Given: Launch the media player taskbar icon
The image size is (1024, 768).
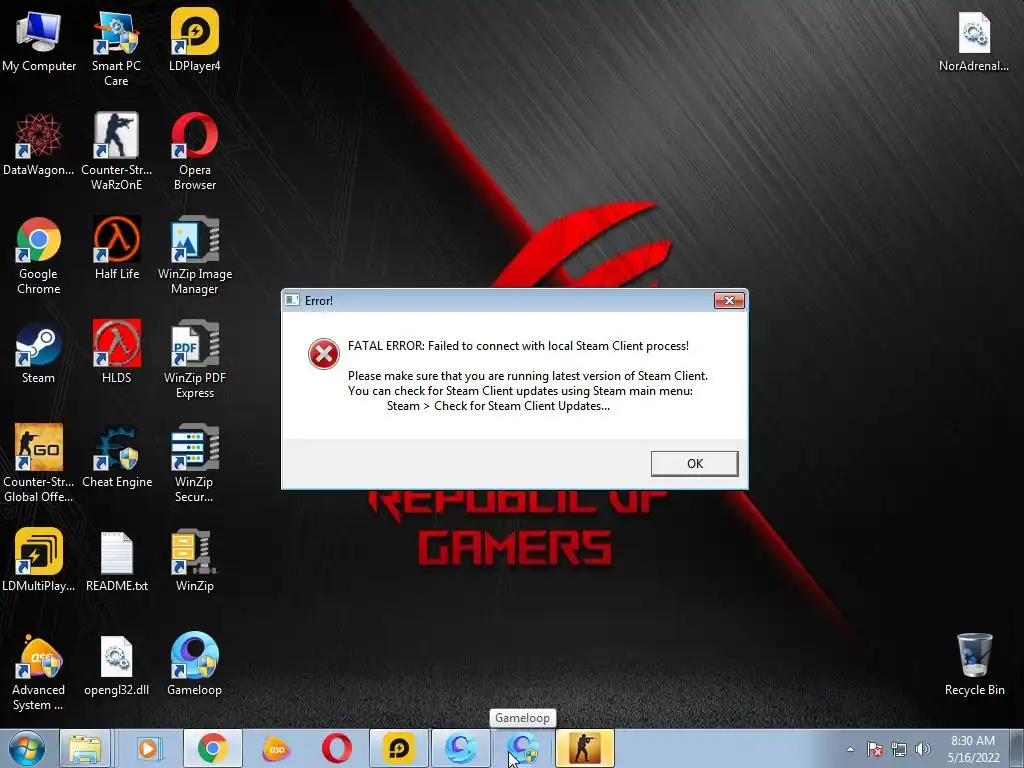Looking at the screenshot, I should click(x=148, y=748).
